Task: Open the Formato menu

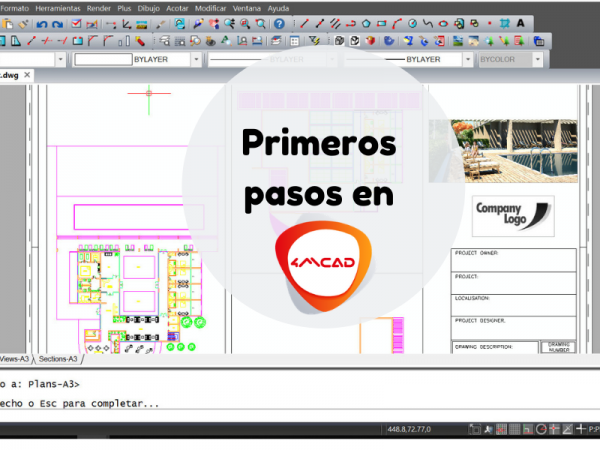Action: pos(15,8)
